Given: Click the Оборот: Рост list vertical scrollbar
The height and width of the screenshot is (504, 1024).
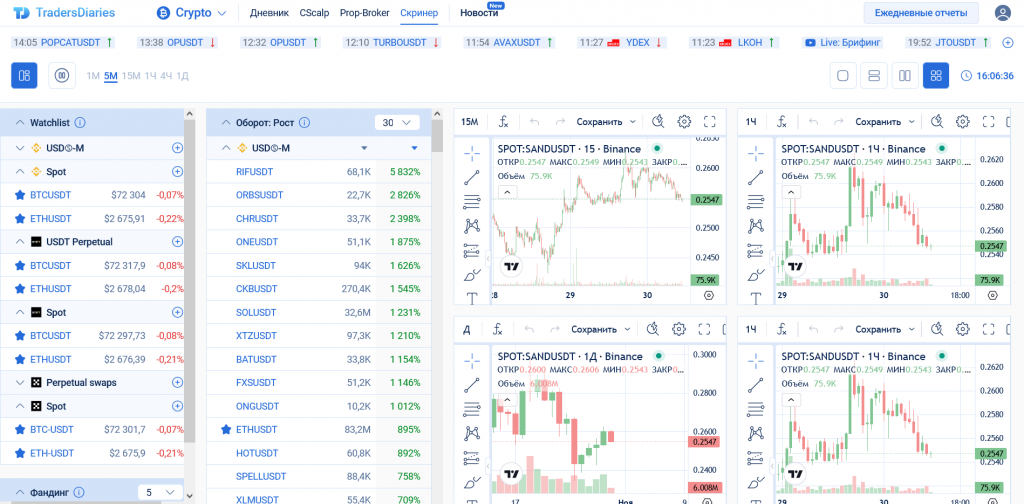Looking at the screenshot, I should 438,136.
